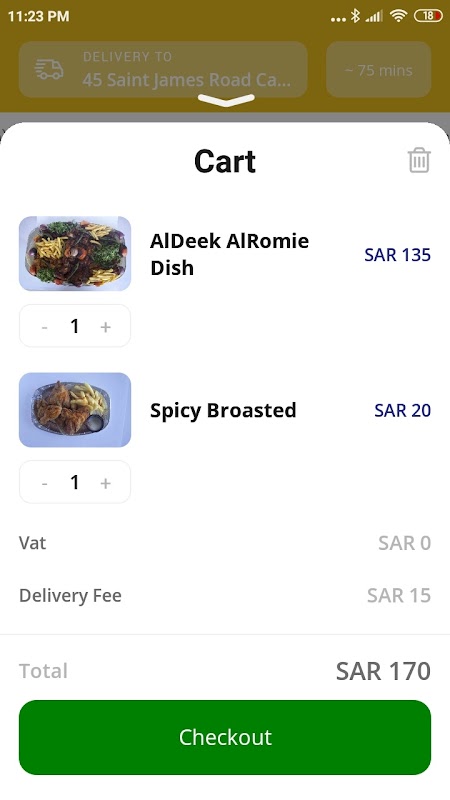Tap the Delivery Fee row
This screenshot has height=800, width=450.
(x=225, y=595)
